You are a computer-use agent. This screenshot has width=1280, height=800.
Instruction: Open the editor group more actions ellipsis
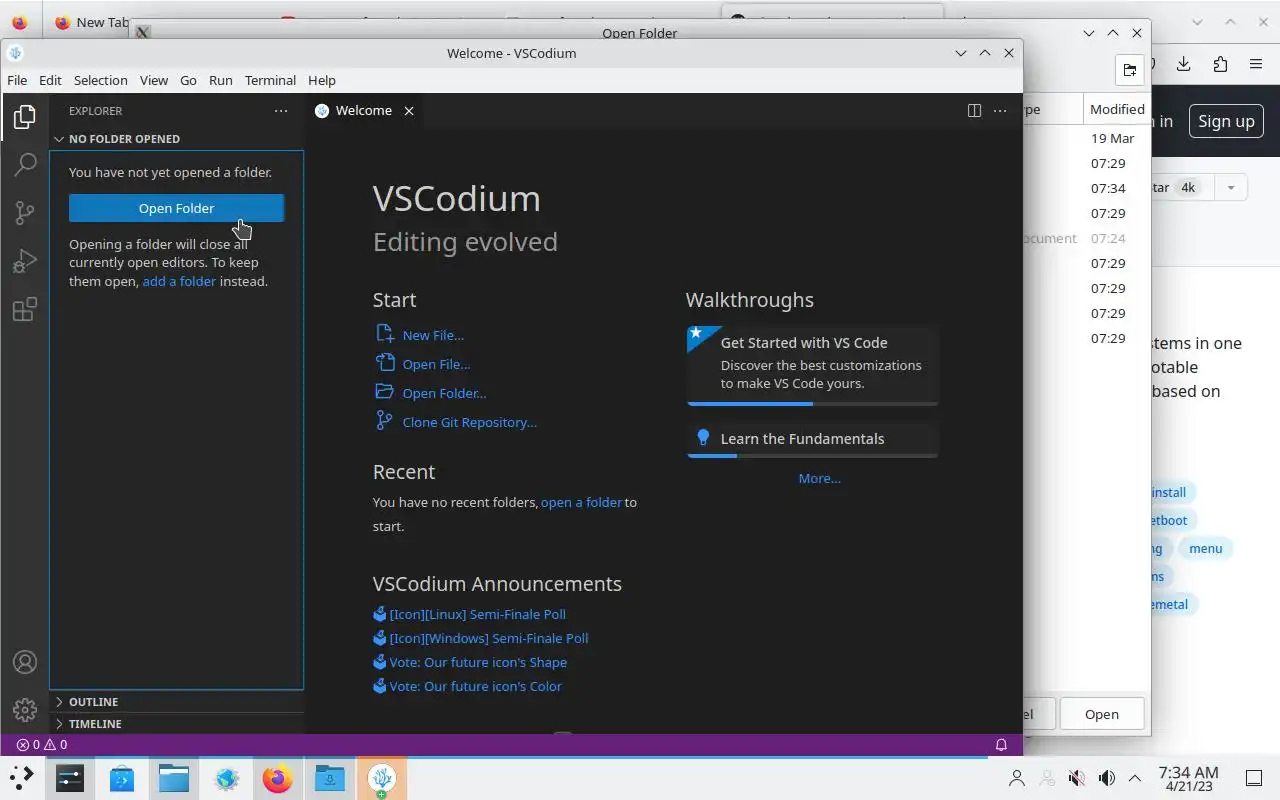(x=1000, y=111)
